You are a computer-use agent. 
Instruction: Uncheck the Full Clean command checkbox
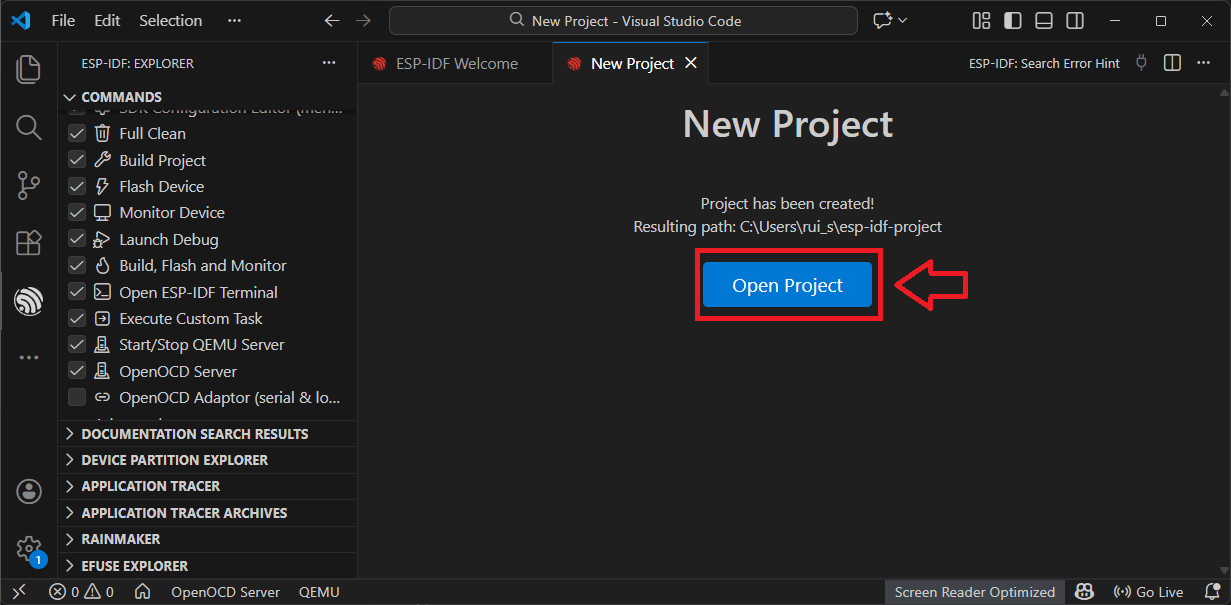[x=77, y=132]
